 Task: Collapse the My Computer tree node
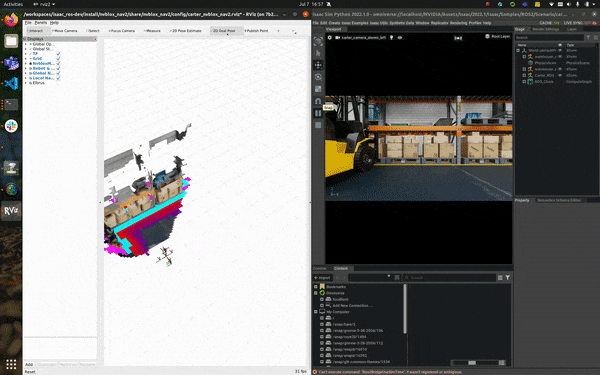point(316,312)
